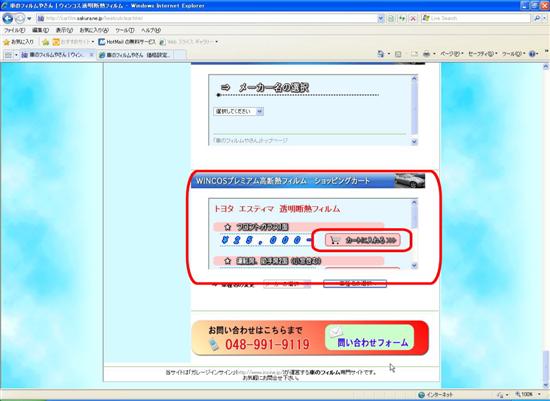
Task: Click the HotMail の無料サービス favorites link
Action: click(127, 42)
